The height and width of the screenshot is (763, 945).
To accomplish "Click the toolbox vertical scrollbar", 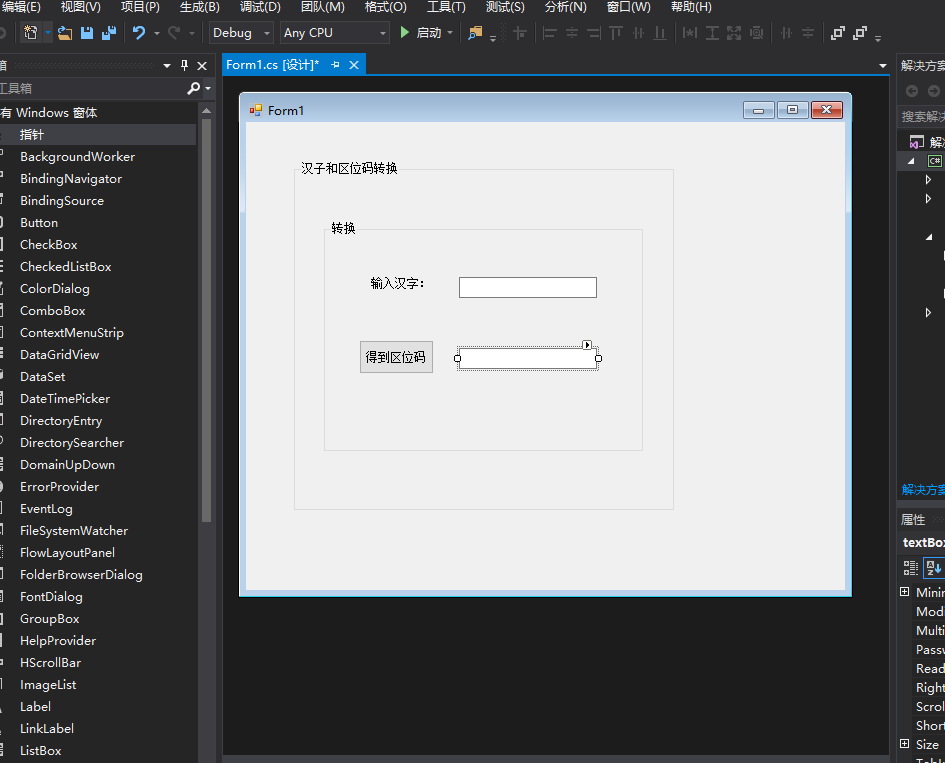I will 207,319.
